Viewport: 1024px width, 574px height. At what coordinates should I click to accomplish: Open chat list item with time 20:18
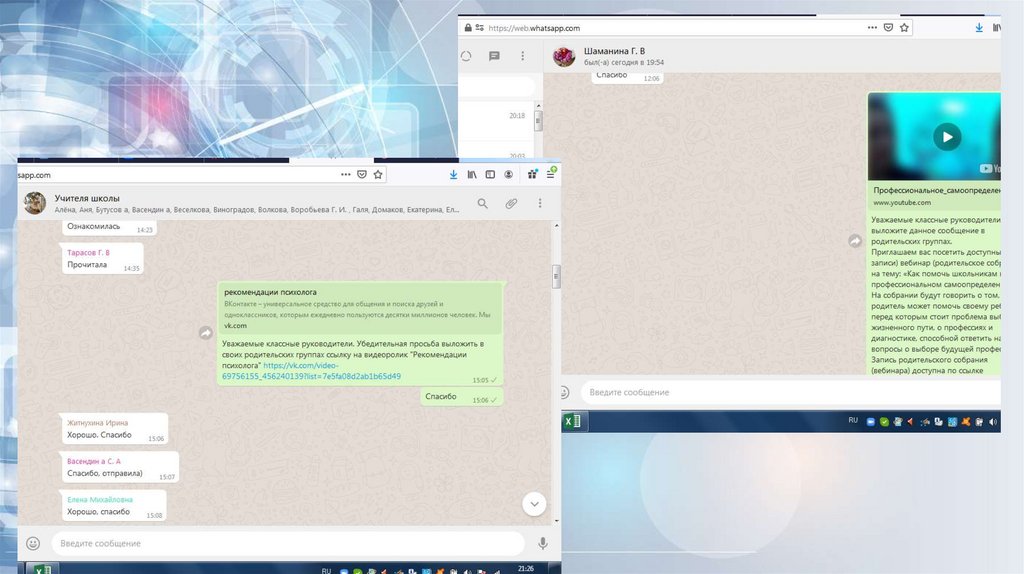pyautogui.click(x=496, y=121)
